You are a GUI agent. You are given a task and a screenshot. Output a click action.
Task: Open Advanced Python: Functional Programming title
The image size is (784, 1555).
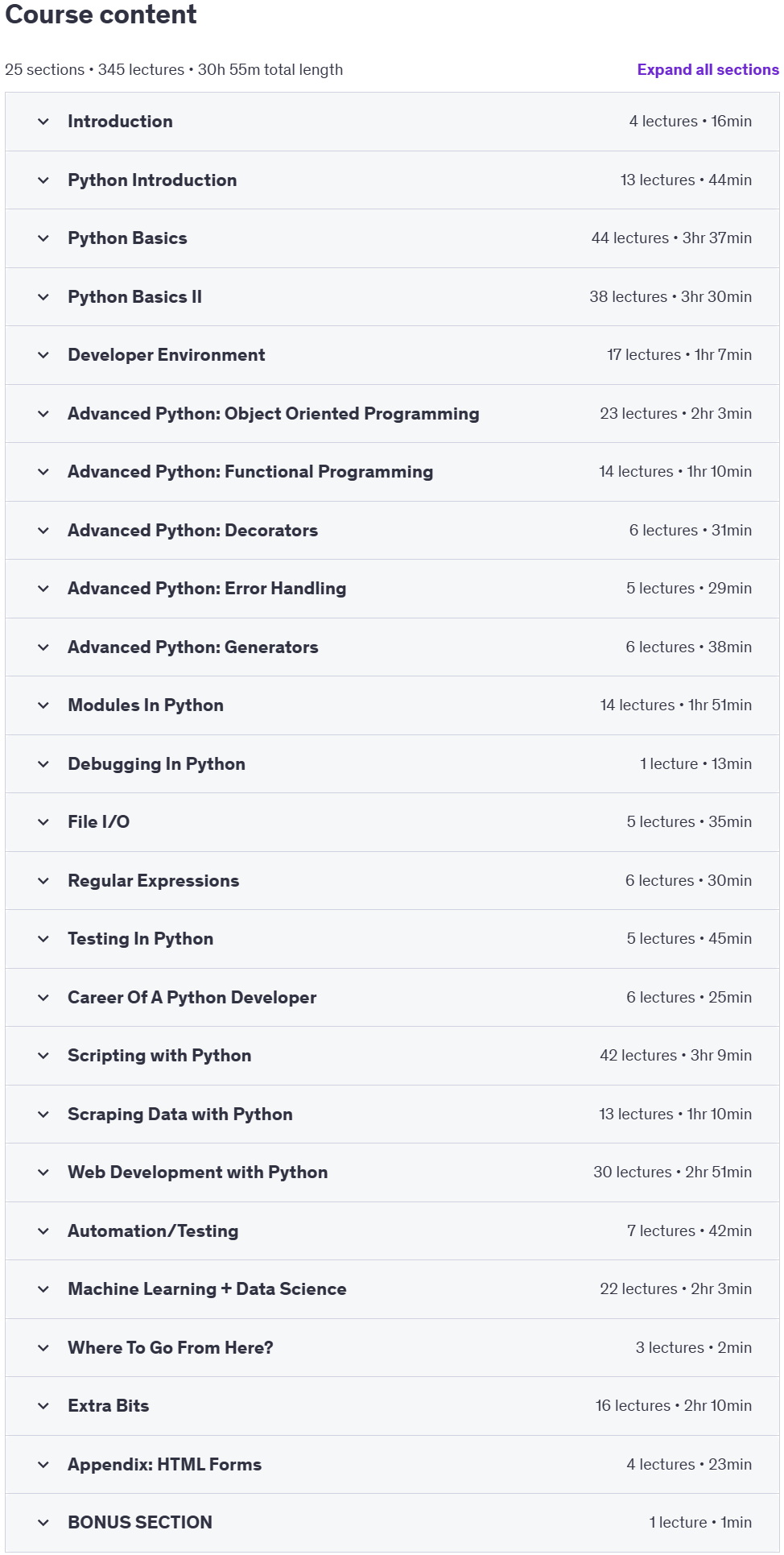coord(250,472)
